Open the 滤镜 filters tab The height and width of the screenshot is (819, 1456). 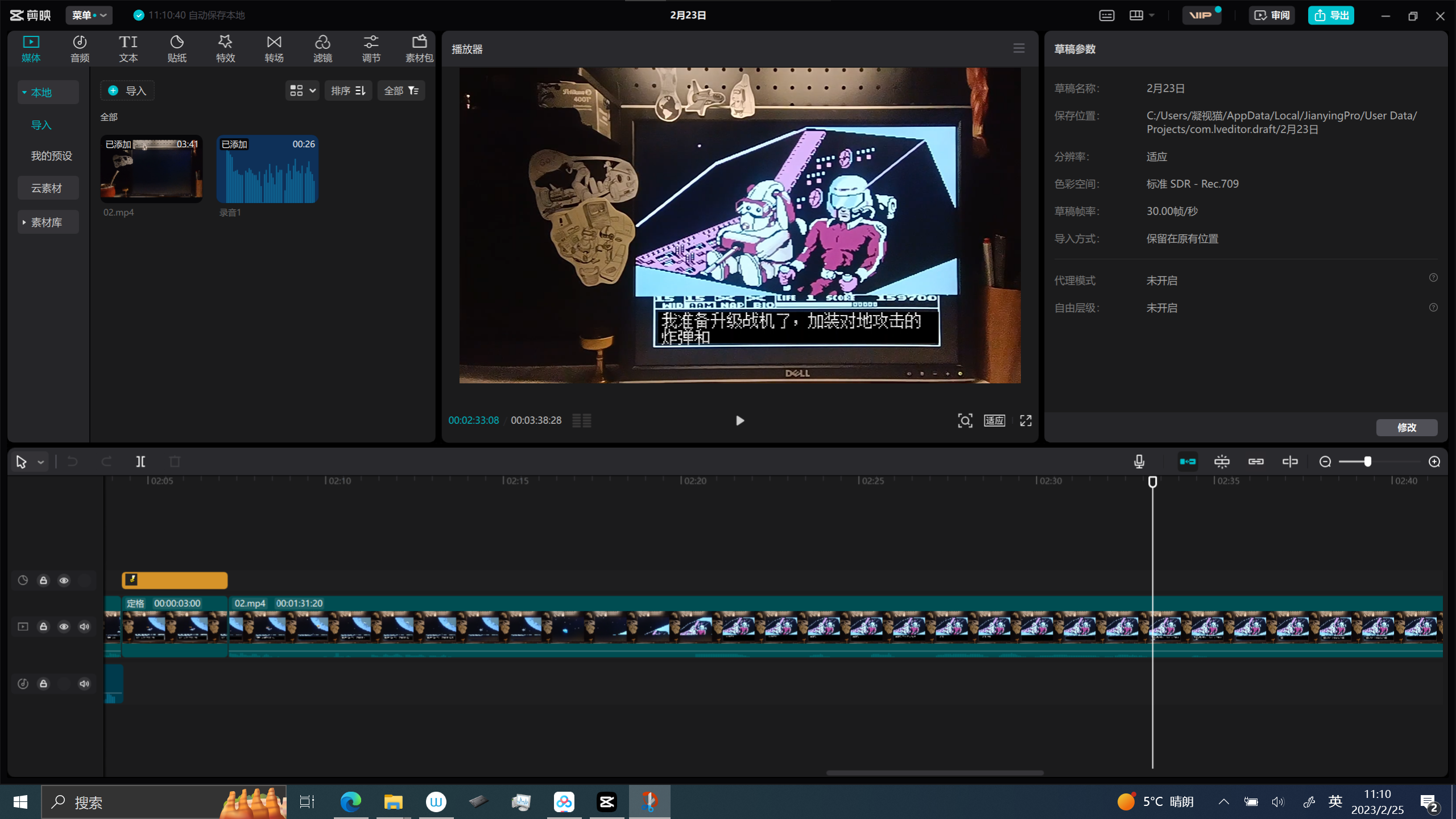[322, 49]
